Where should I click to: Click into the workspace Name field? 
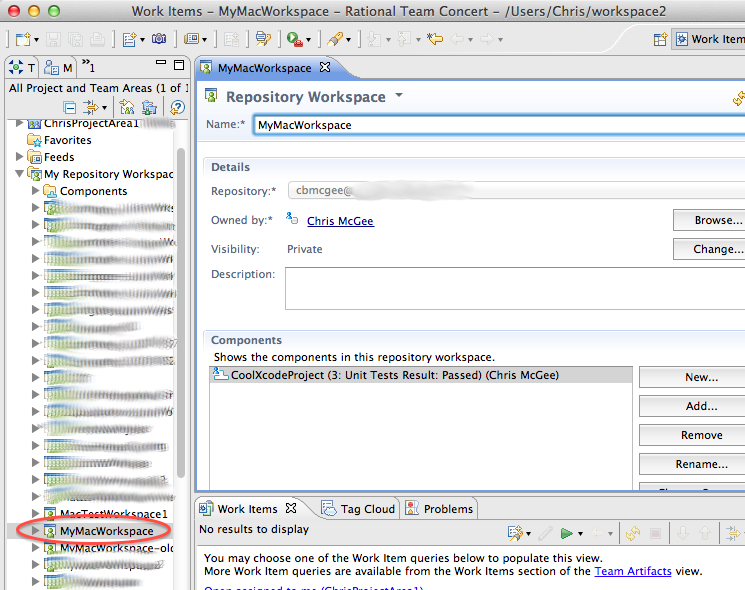pyautogui.click(x=499, y=125)
